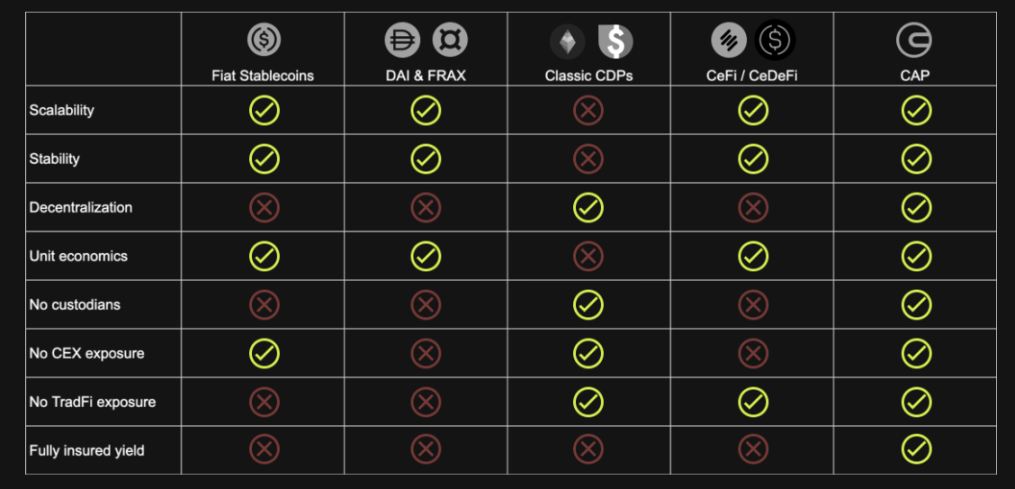Image resolution: width=1015 pixels, height=489 pixels.
Task: Click the CeFi / CeDeFi column label
Action: coord(752,76)
